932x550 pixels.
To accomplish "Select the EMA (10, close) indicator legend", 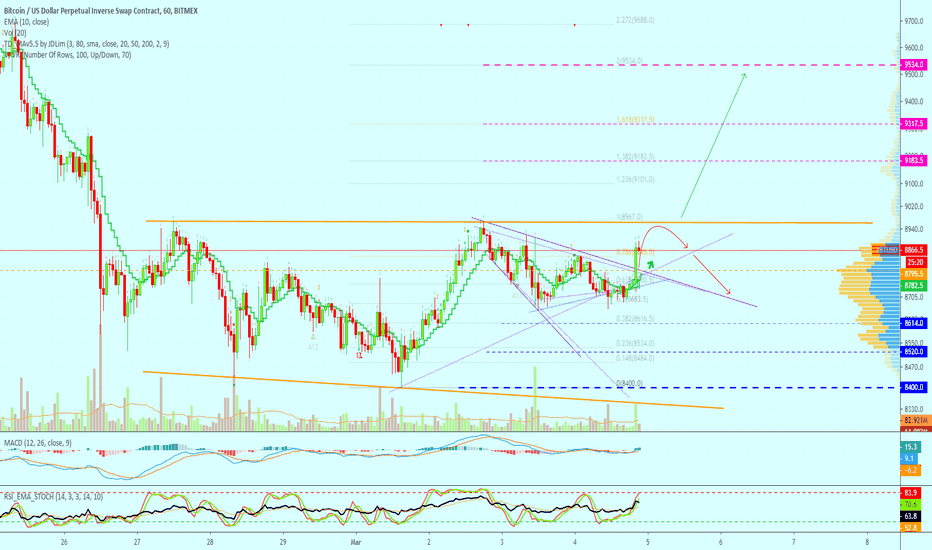I will pyautogui.click(x=27, y=22).
